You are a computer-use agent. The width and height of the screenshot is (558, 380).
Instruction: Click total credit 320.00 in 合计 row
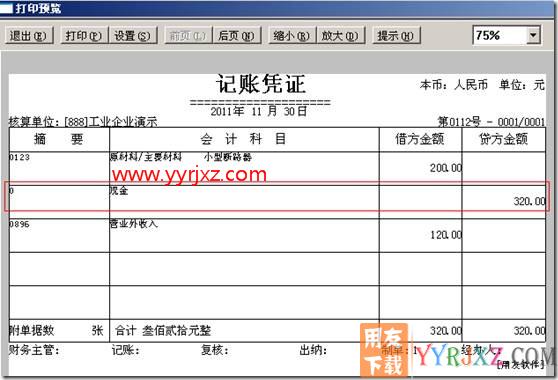530,331
